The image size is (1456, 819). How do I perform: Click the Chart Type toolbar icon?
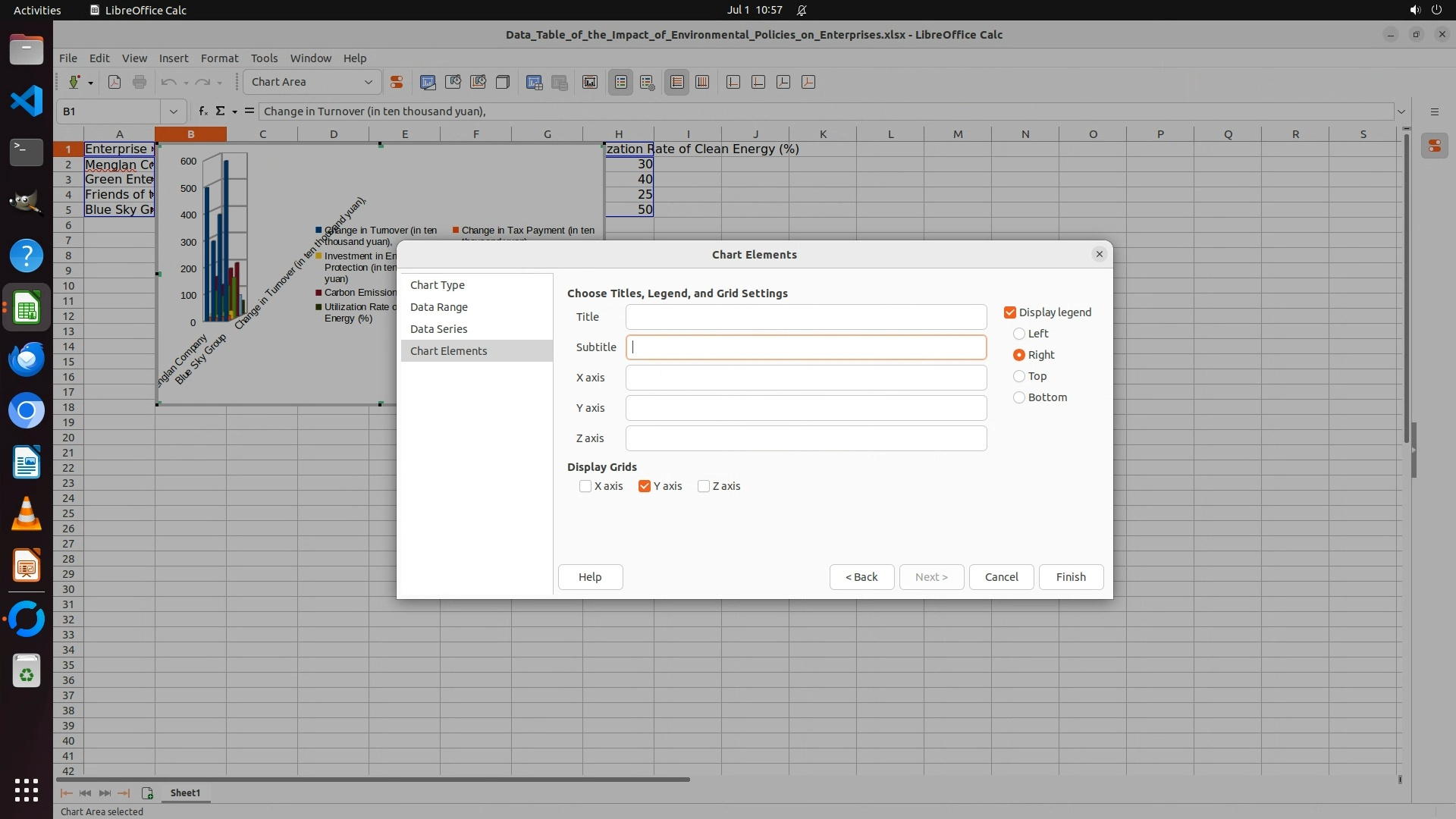[428, 82]
